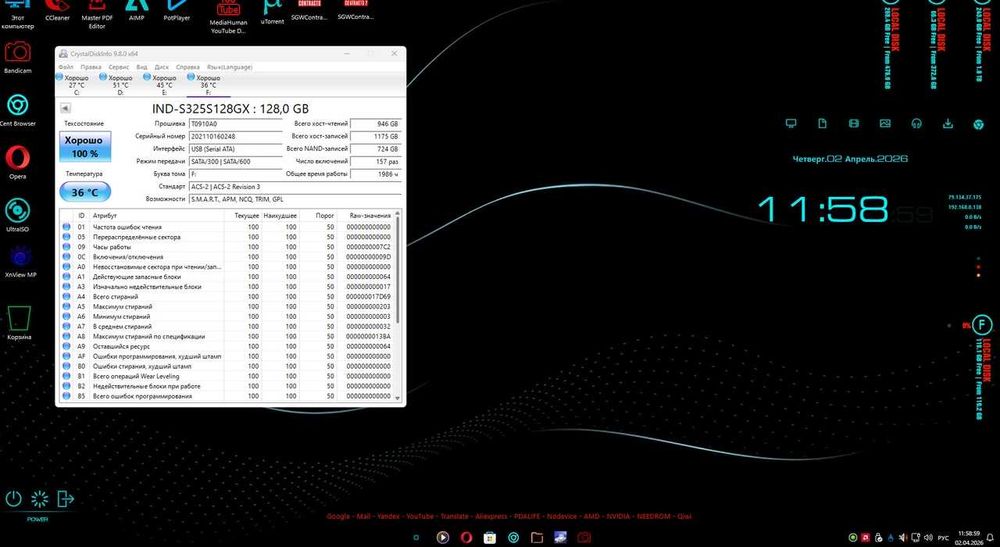
Task: Open the notification bell in taskbar
Action: point(990,538)
